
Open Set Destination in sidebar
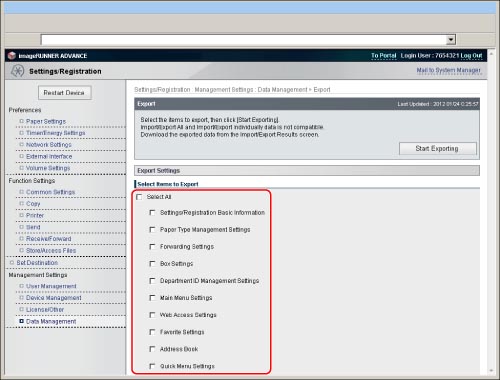37,263
